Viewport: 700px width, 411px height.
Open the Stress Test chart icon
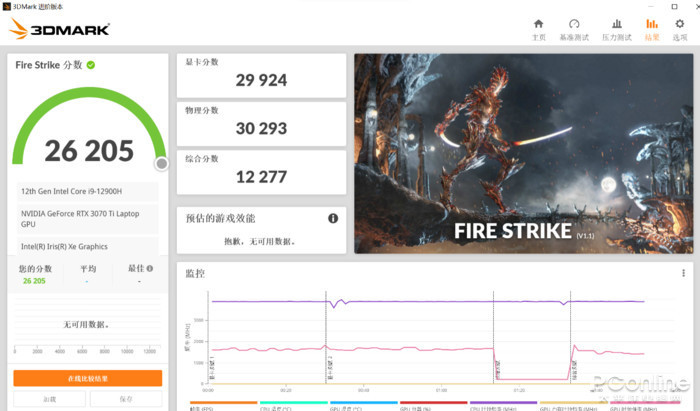(x=617, y=24)
